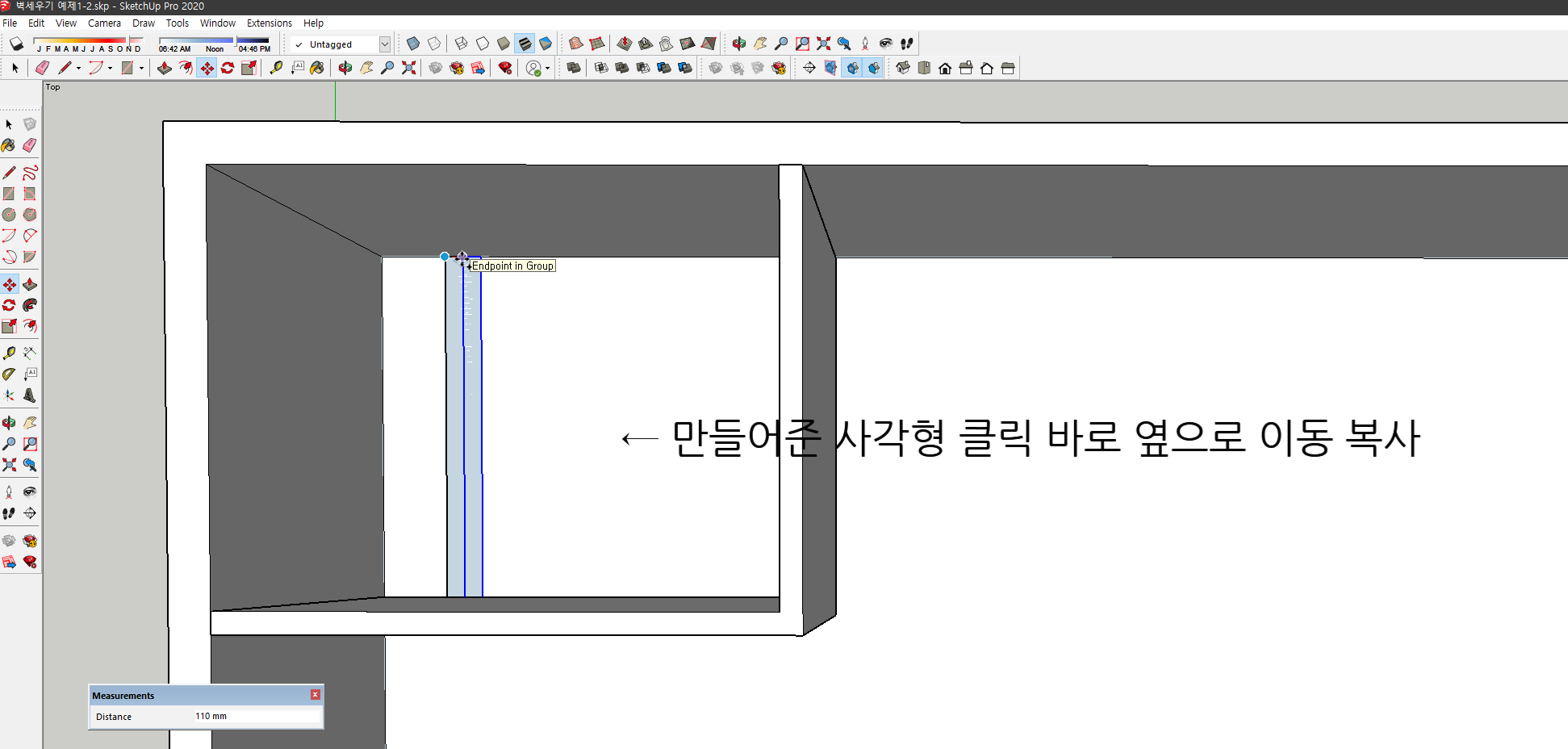
Task: Select the Rotate tool
Action: pos(10,305)
